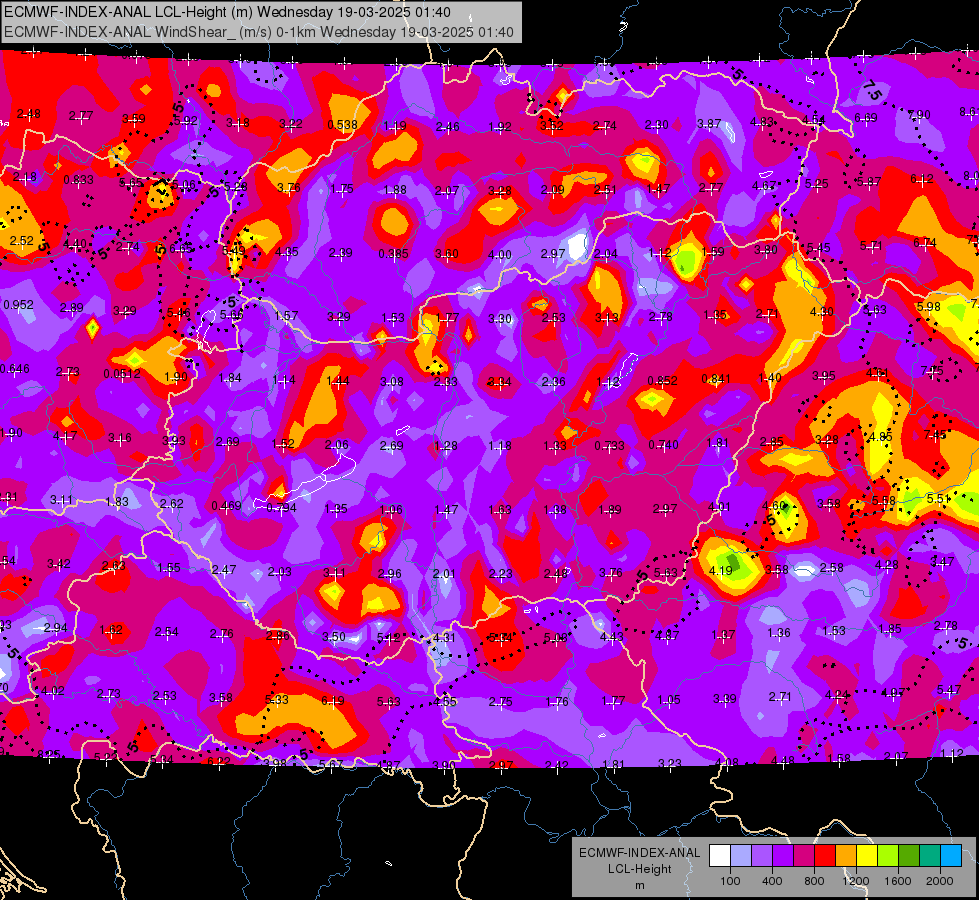Click the wind shear value 5.92

click(x=185, y=121)
